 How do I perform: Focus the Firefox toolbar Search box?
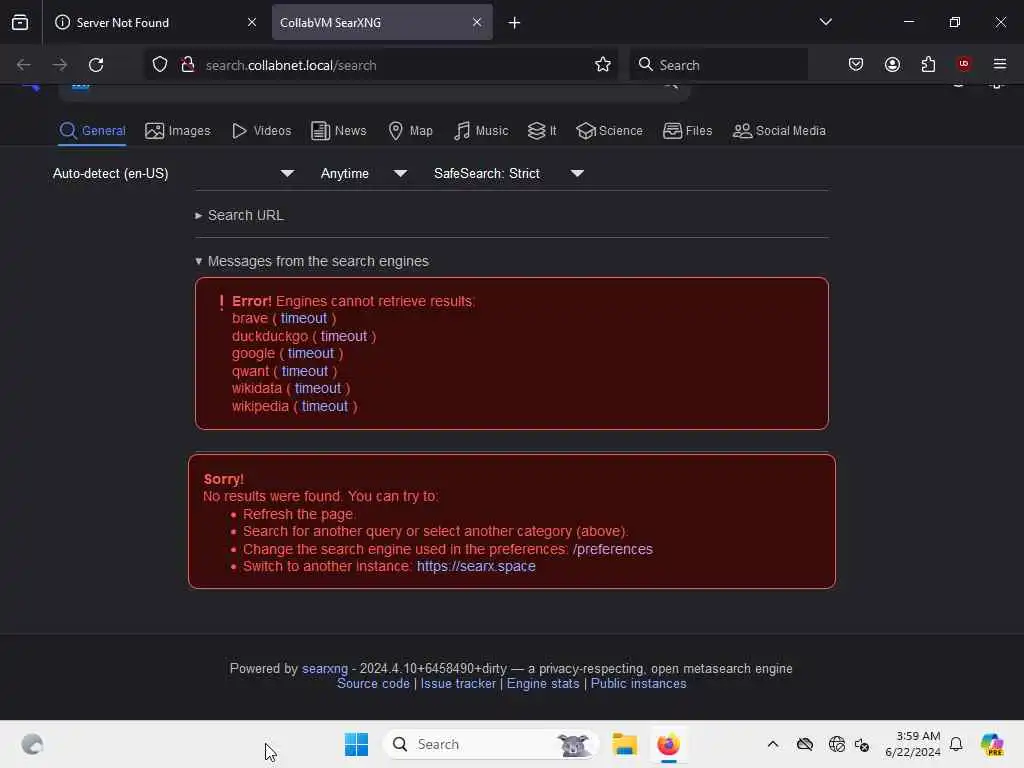click(718, 65)
